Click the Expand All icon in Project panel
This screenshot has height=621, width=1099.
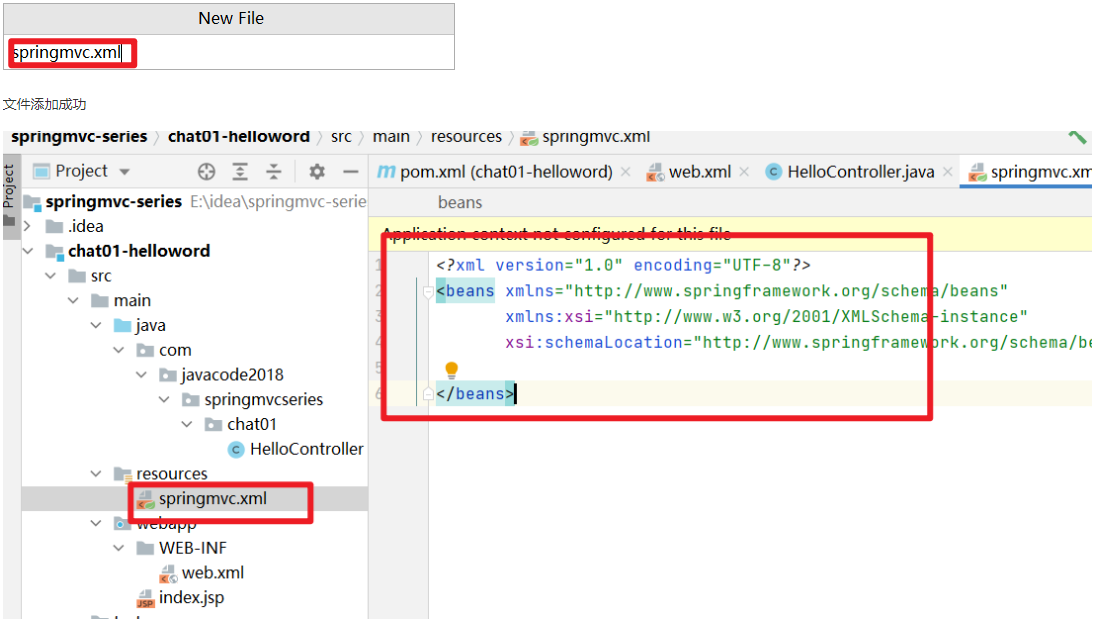pos(240,171)
